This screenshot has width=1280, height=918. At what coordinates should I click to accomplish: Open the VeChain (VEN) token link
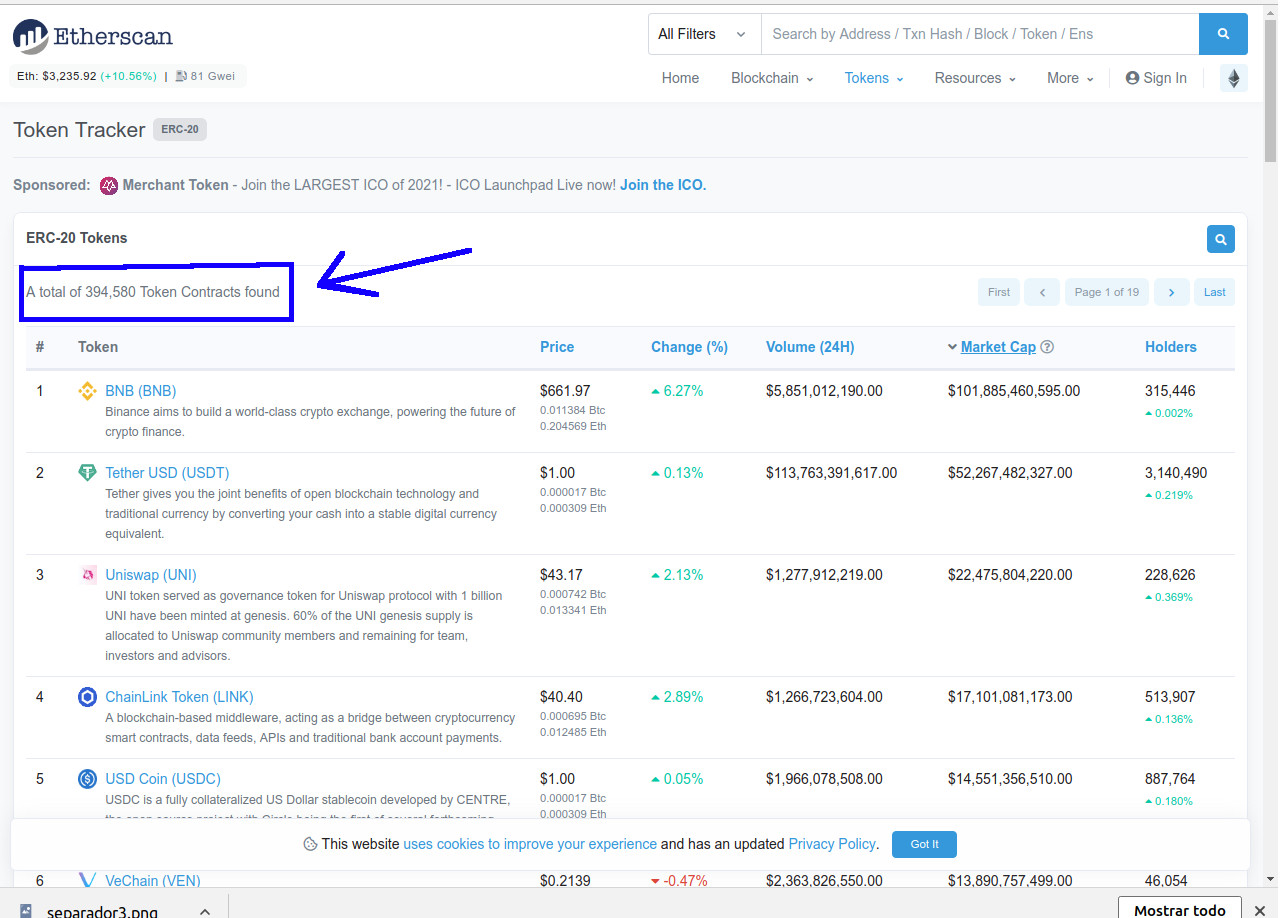point(153,881)
